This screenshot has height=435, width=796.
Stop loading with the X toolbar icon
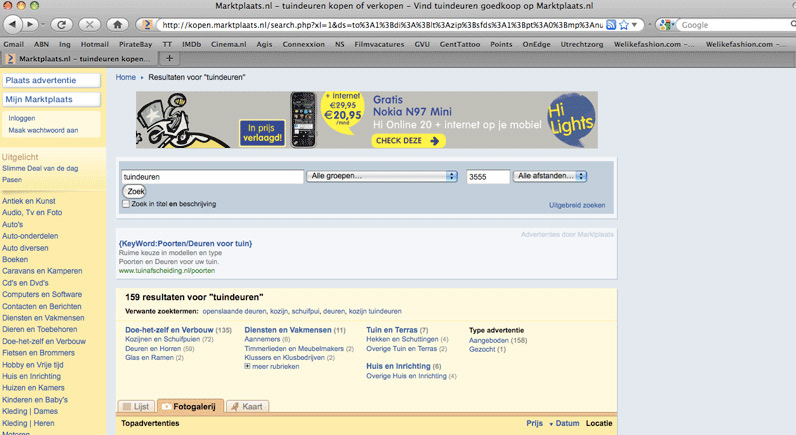pyautogui.click(x=89, y=24)
